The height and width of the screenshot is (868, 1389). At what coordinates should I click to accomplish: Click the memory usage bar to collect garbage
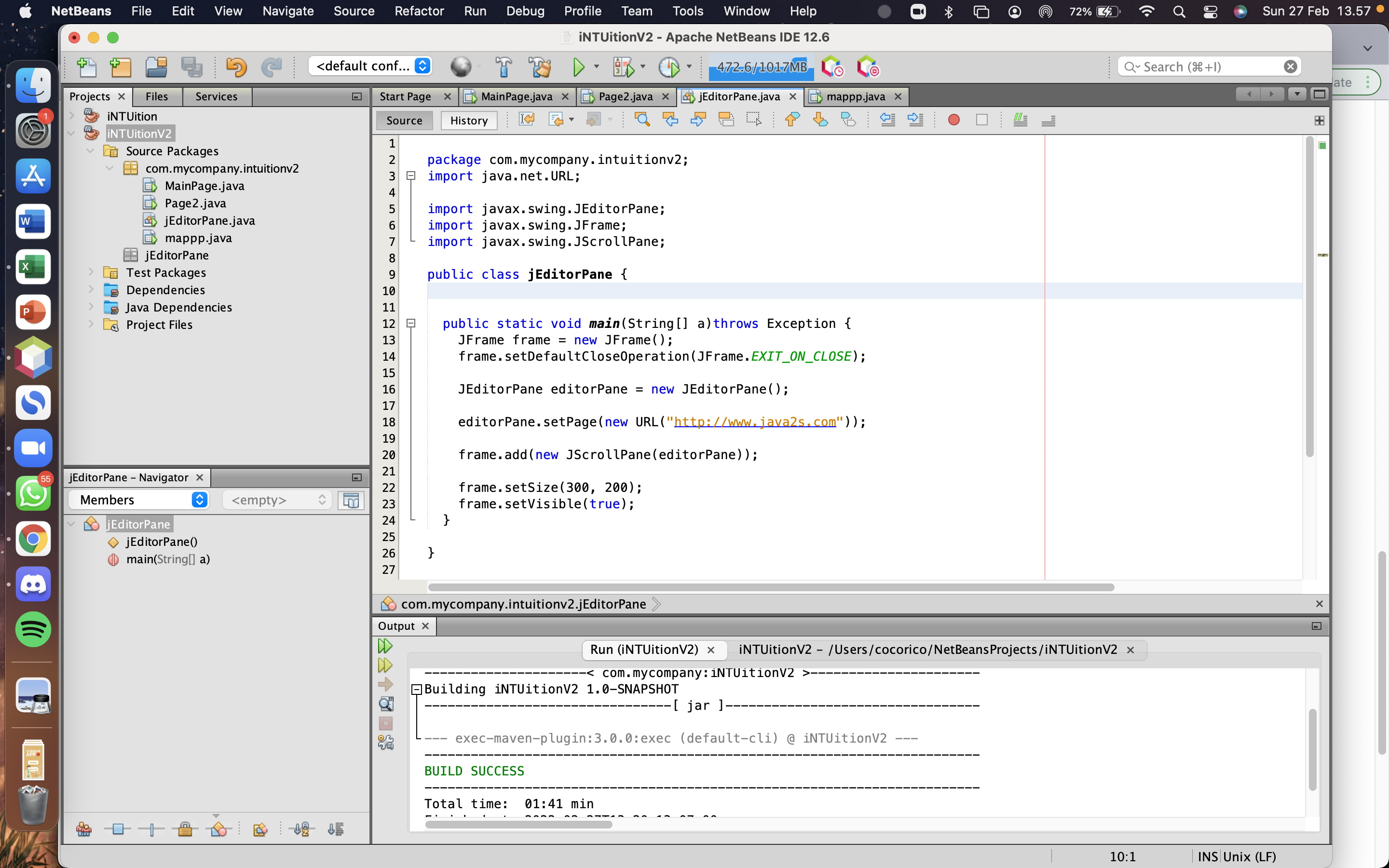click(x=761, y=67)
